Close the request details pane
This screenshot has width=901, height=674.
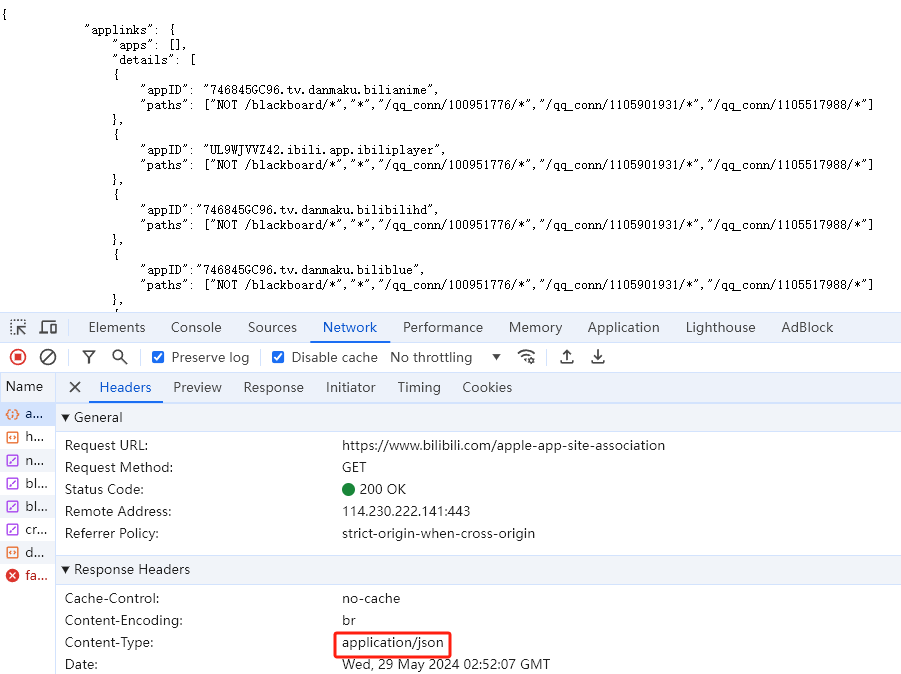coord(75,387)
